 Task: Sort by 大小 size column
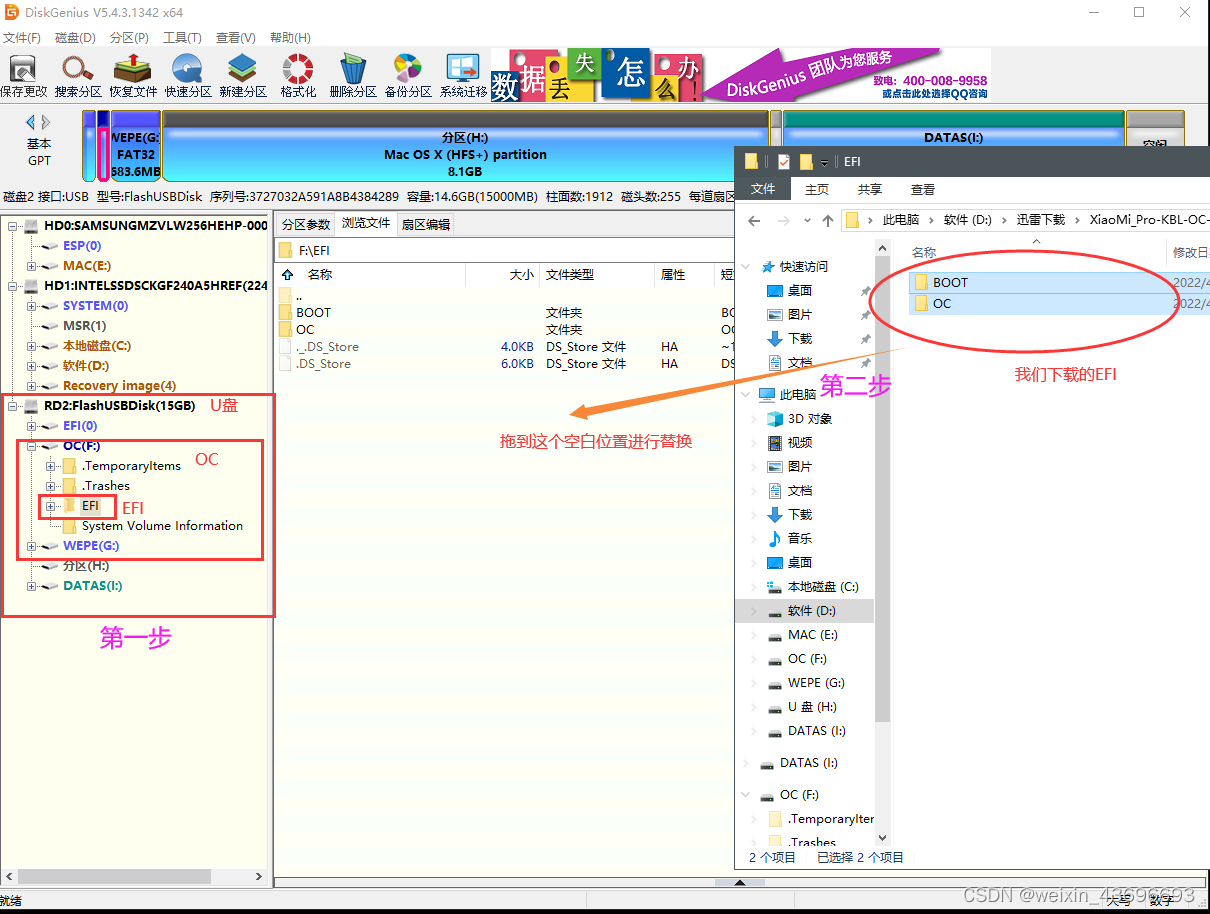(521, 274)
